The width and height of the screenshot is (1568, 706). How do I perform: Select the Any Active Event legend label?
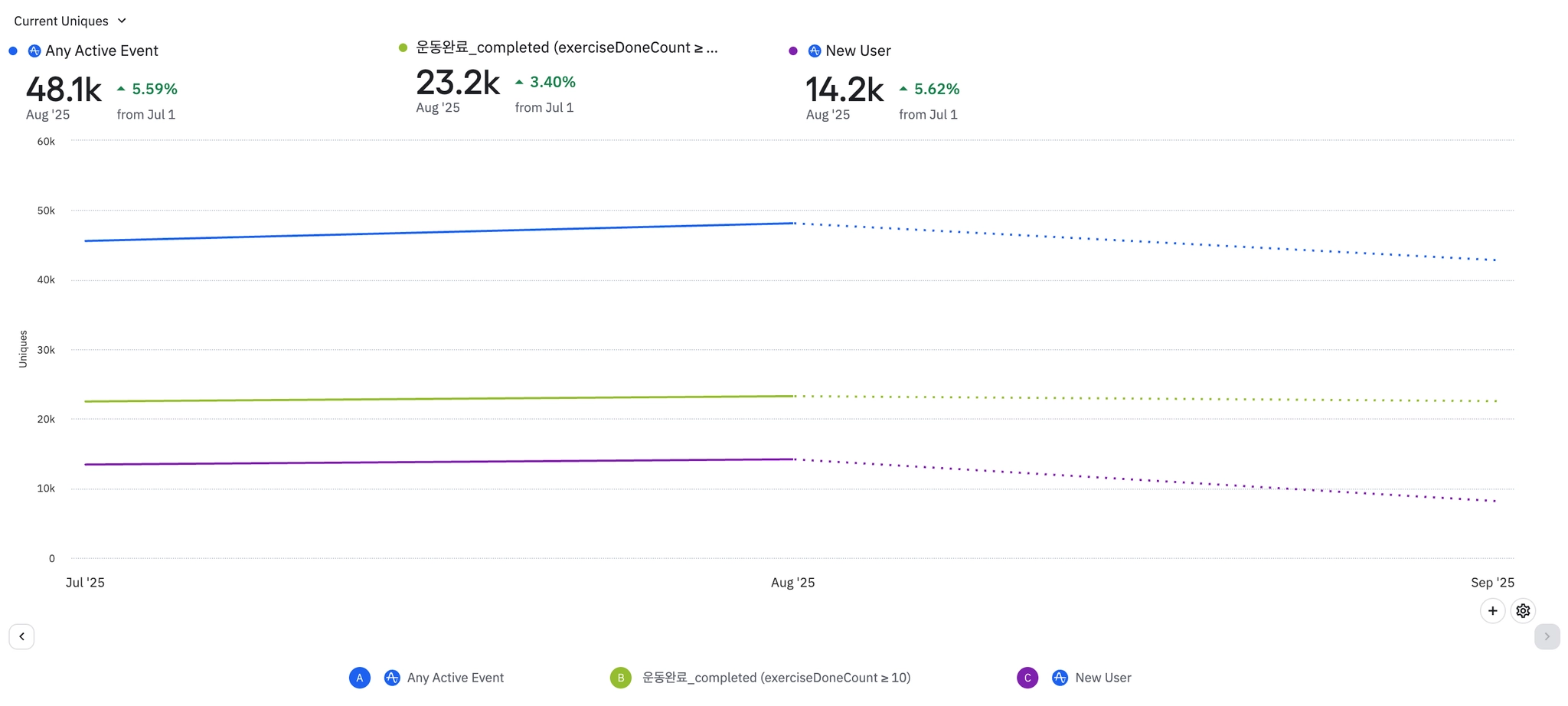(456, 678)
